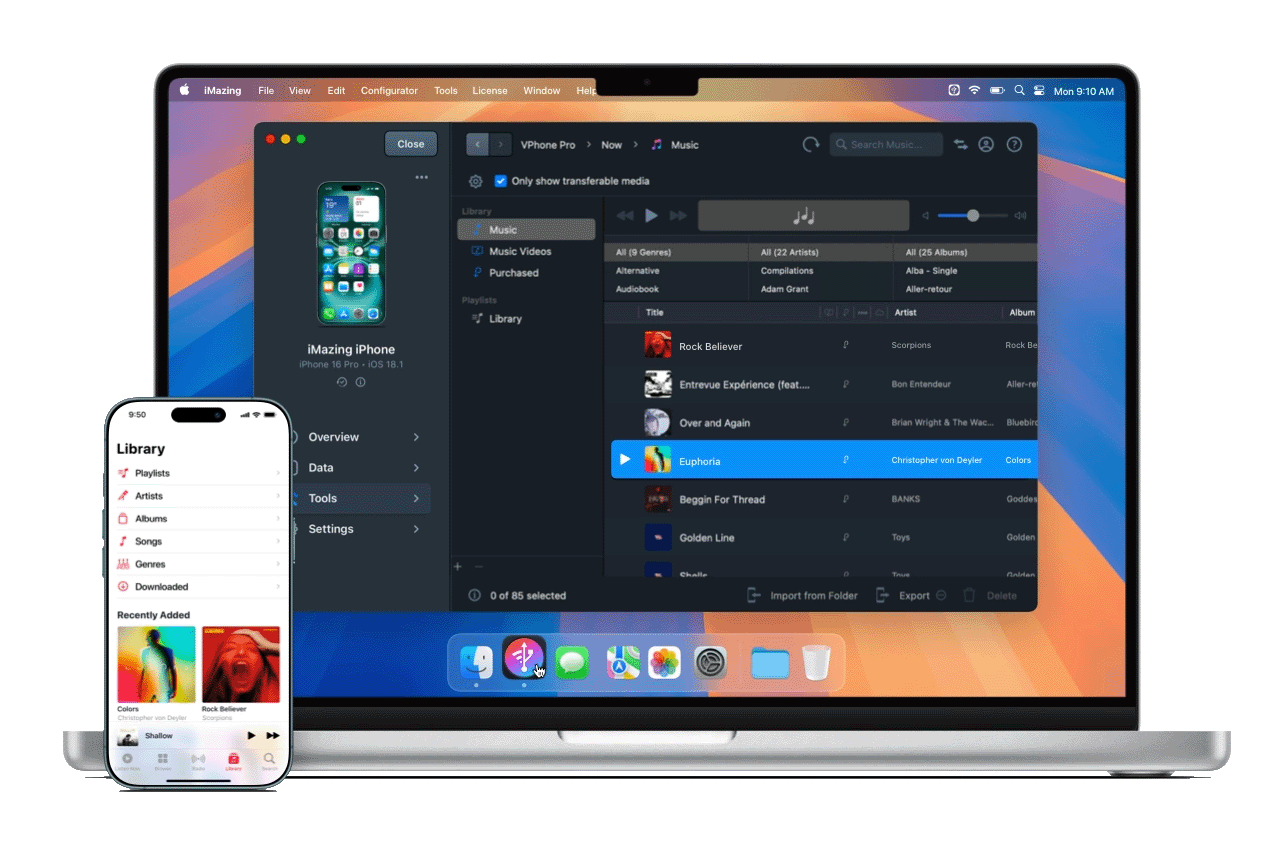
Task: Open Photos from the Dock
Action: (x=665, y=662)
